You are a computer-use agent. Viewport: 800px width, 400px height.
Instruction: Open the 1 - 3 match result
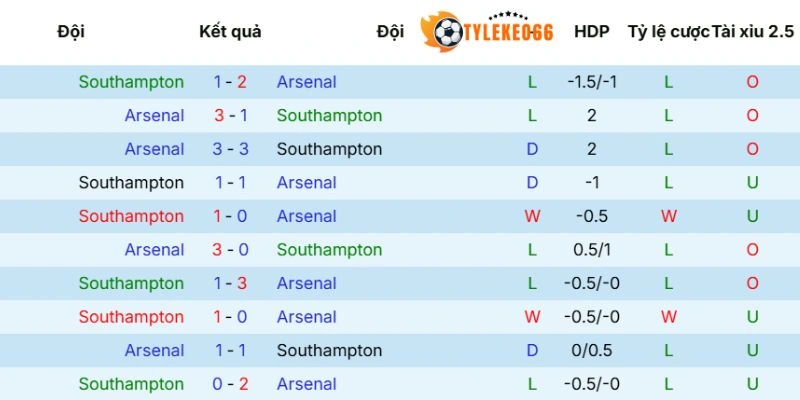tap(230, 283)
